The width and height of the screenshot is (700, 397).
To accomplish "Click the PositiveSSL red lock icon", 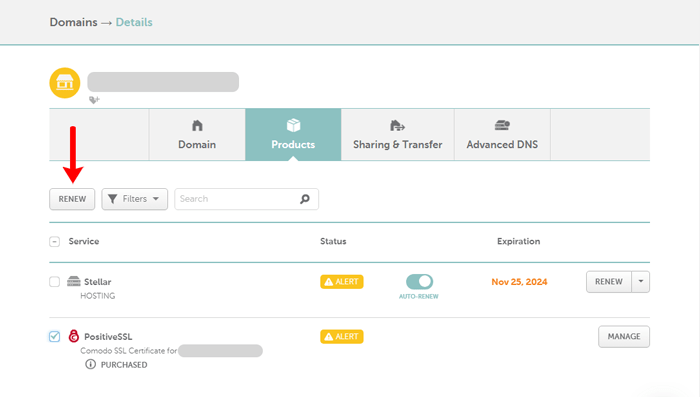I will pos(74,336).
